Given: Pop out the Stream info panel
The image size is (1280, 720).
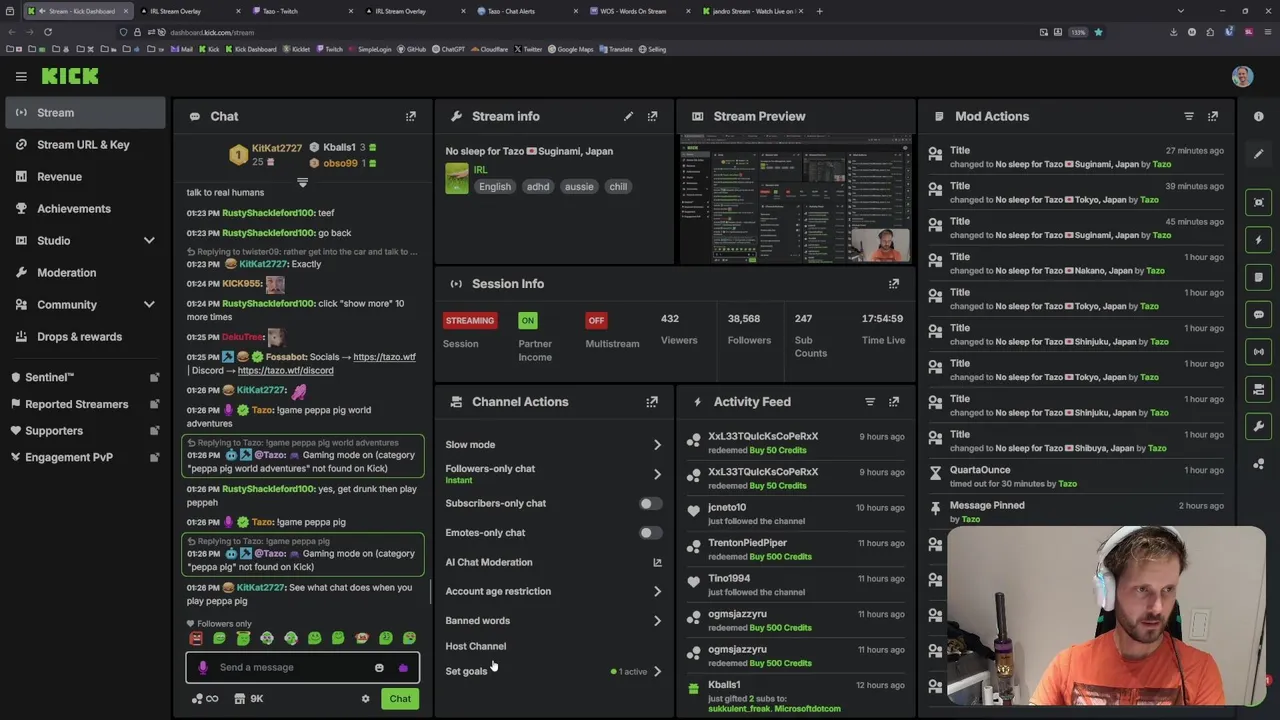Looking at the screenshot, I should 652,116.
